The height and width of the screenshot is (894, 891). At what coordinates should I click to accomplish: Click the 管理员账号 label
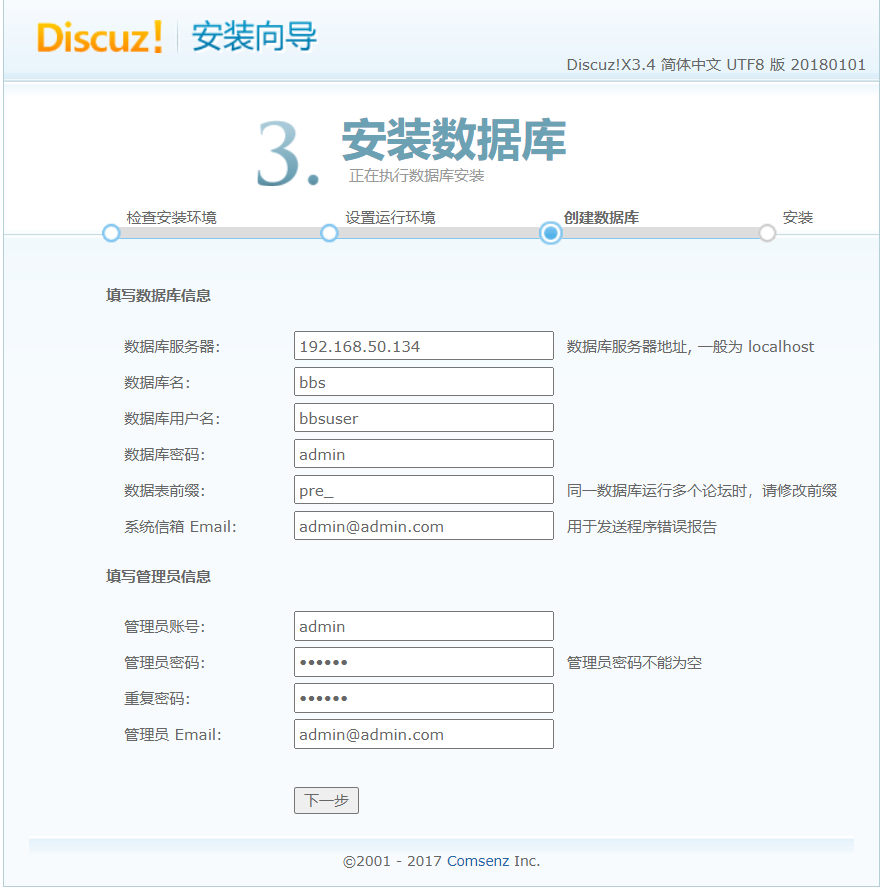pos(165,626)
